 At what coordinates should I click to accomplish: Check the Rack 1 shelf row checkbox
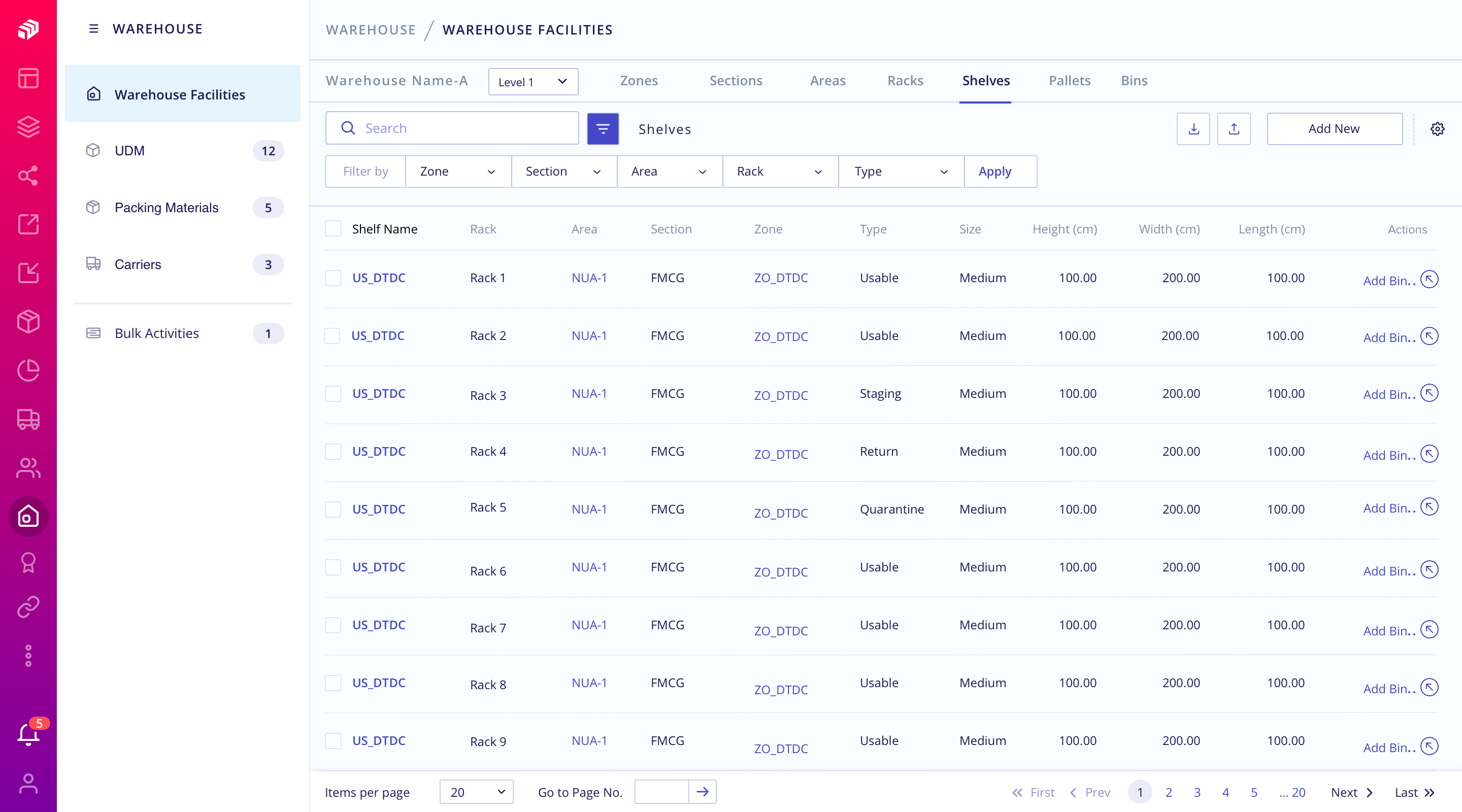point(333,278)
